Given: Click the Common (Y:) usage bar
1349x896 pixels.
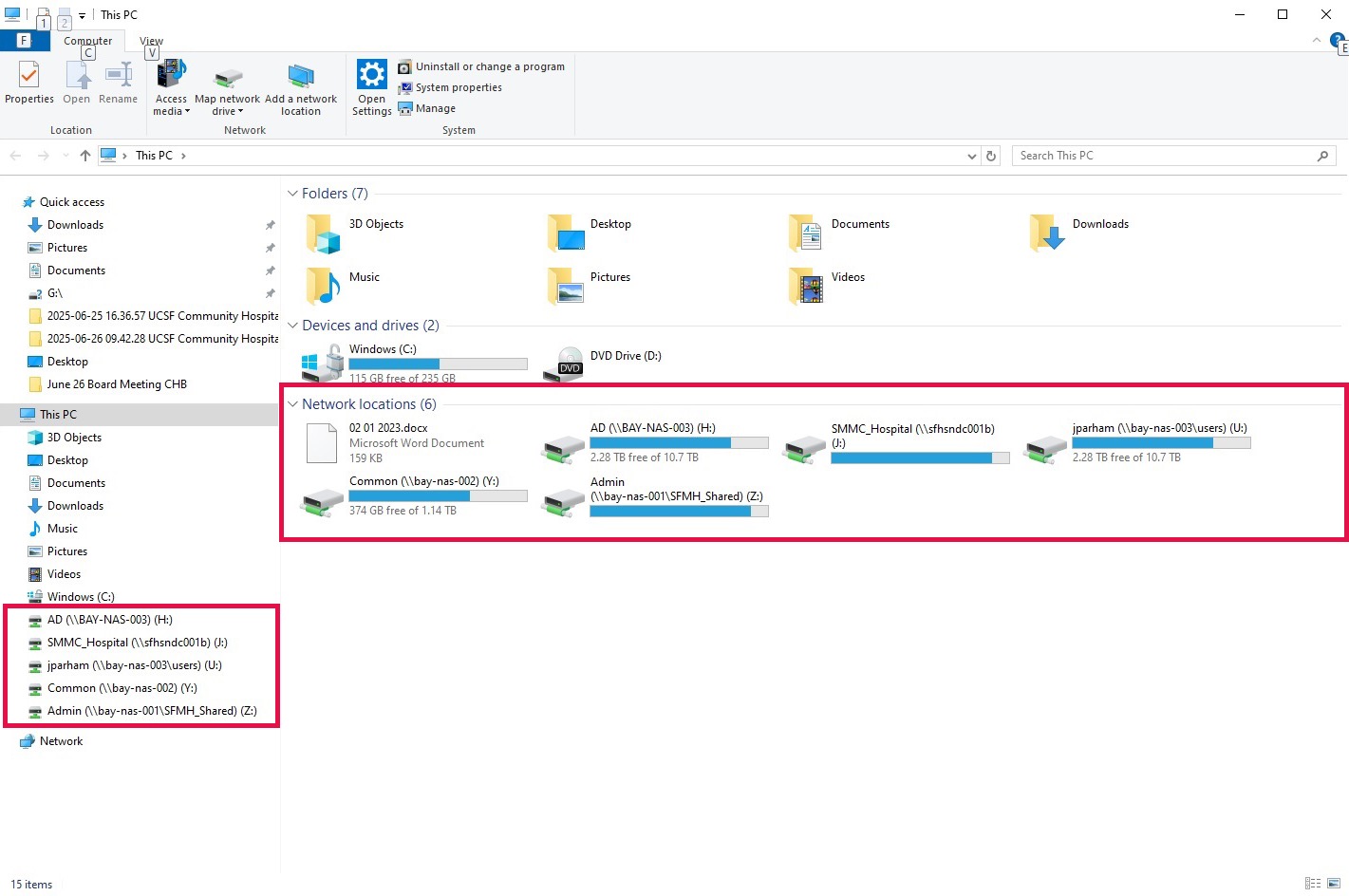Looking at the screenshot, I should pos(438,496).
